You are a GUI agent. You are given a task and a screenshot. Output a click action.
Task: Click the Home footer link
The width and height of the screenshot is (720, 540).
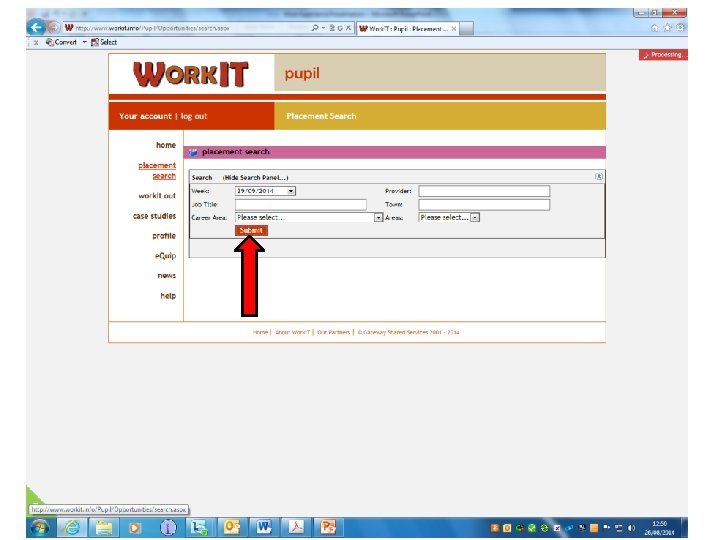click(260, 332)
